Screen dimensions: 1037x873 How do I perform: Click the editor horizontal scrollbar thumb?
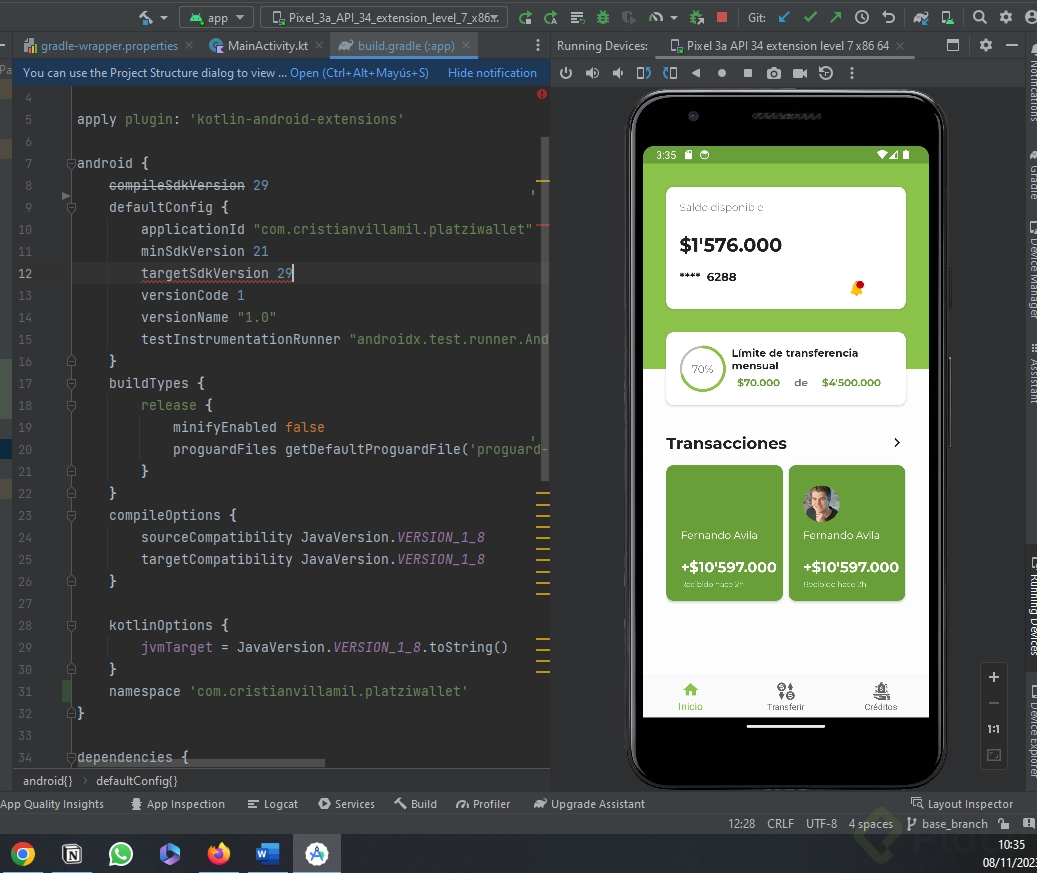(202, 763)
